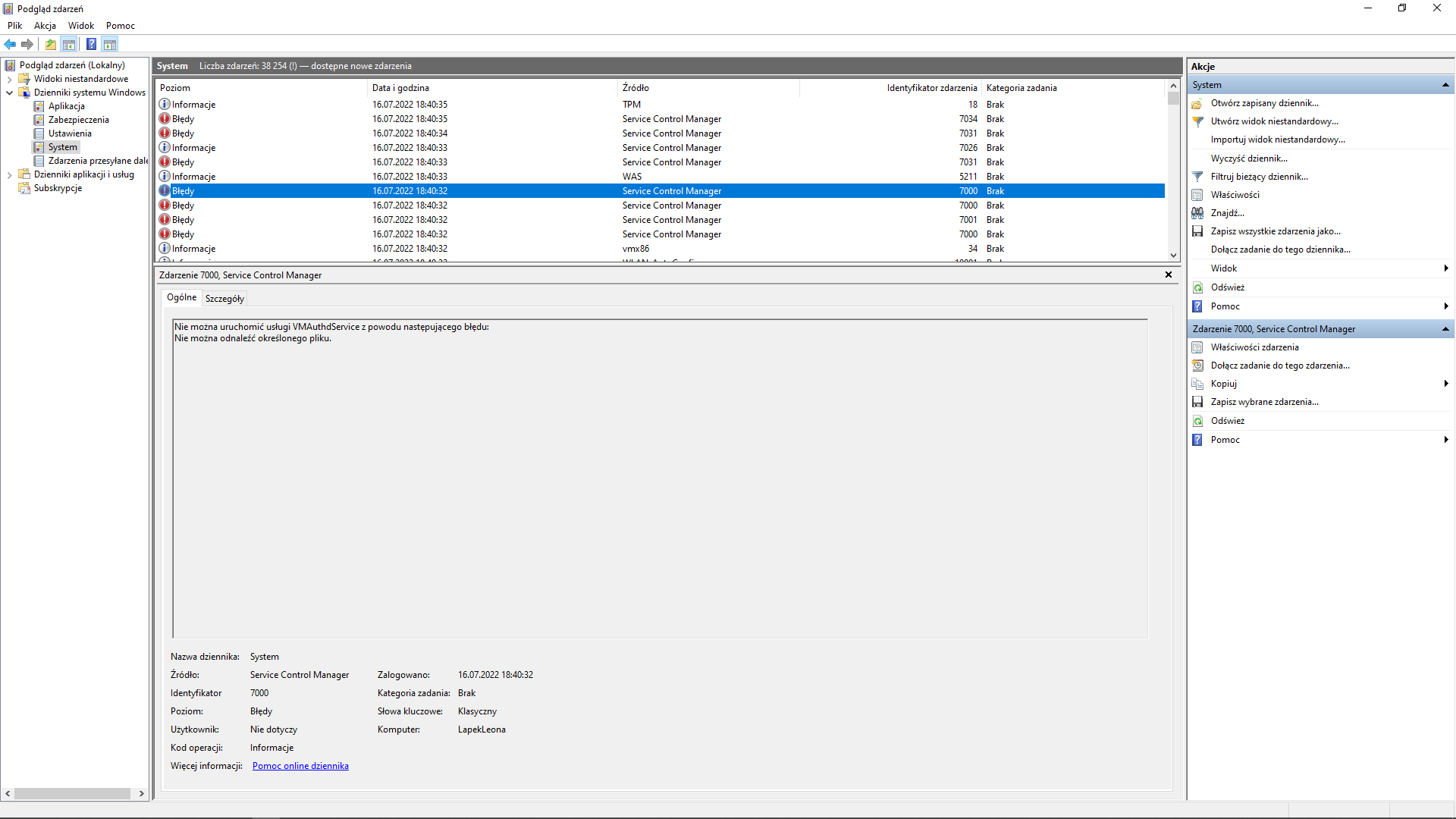Screen dimensions: 1456x819
Task: Collapse Zdarzenie 7000 actions section header
Action: (x=1445, y=329)
